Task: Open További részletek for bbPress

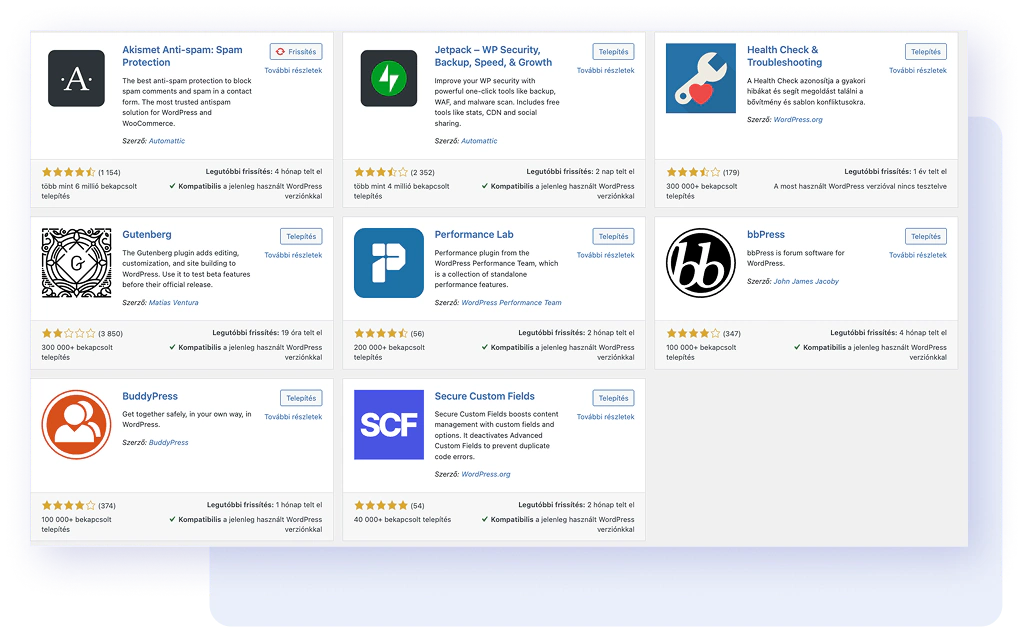Action: tap(917, 255)
